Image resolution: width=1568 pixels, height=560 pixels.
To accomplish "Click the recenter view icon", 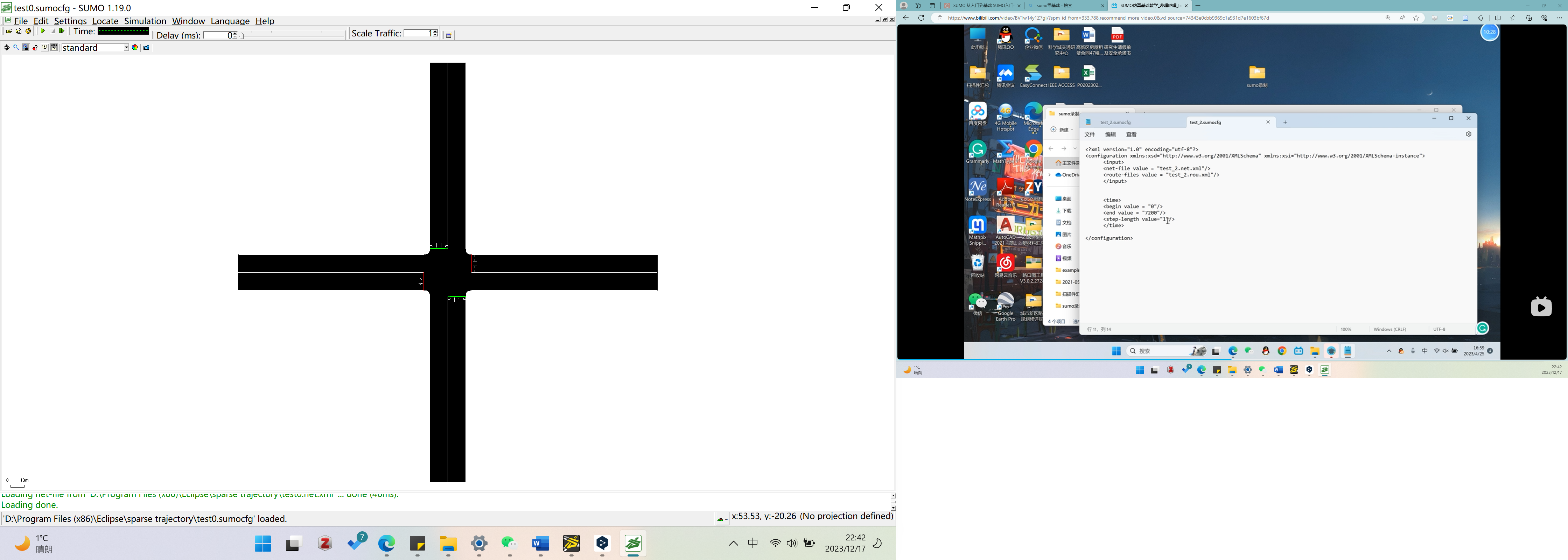I will (x=7, y=48).
